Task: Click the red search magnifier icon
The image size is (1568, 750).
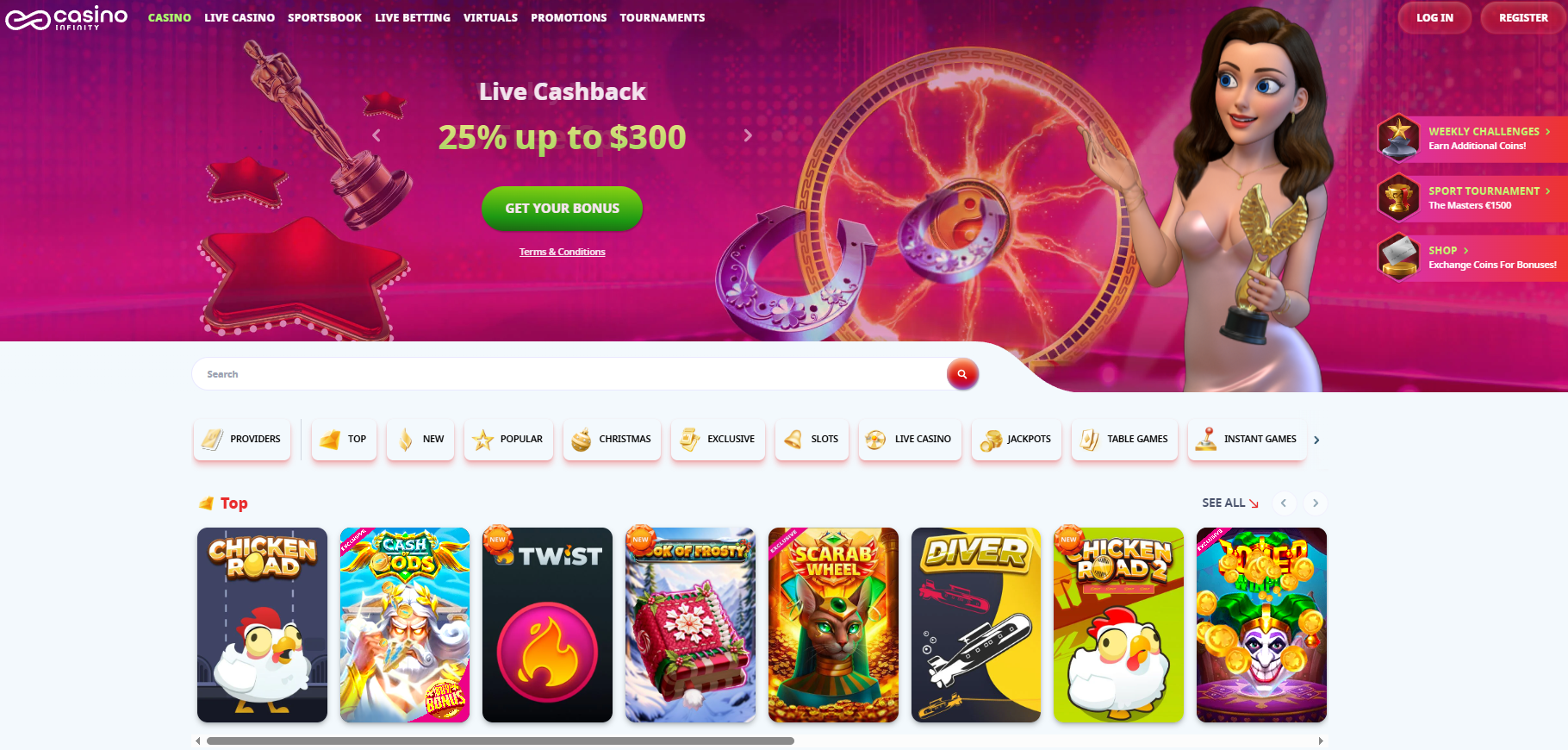Action: 962,374
